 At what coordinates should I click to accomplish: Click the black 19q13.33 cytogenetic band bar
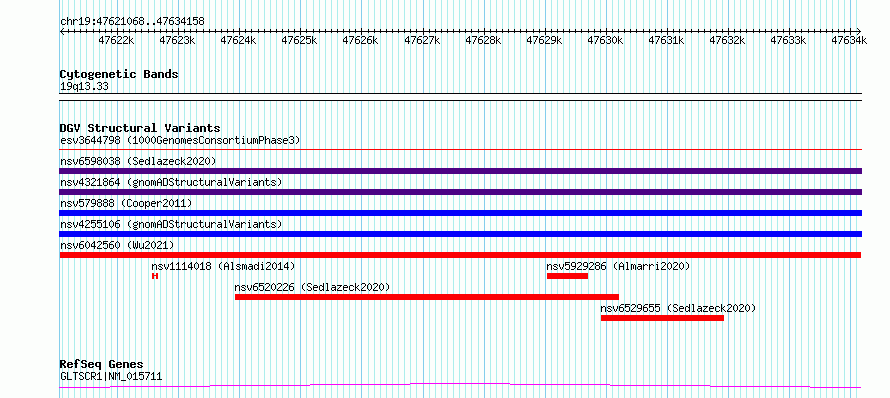[460, 97]
